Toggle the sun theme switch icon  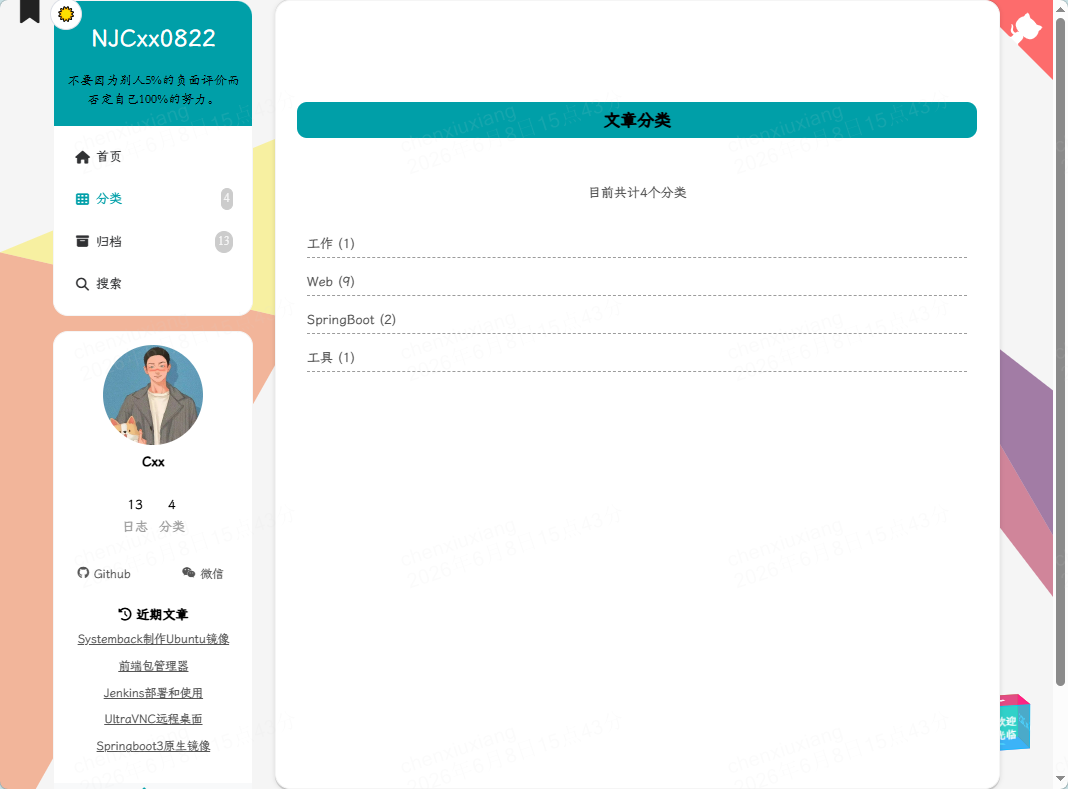(66, 14)
